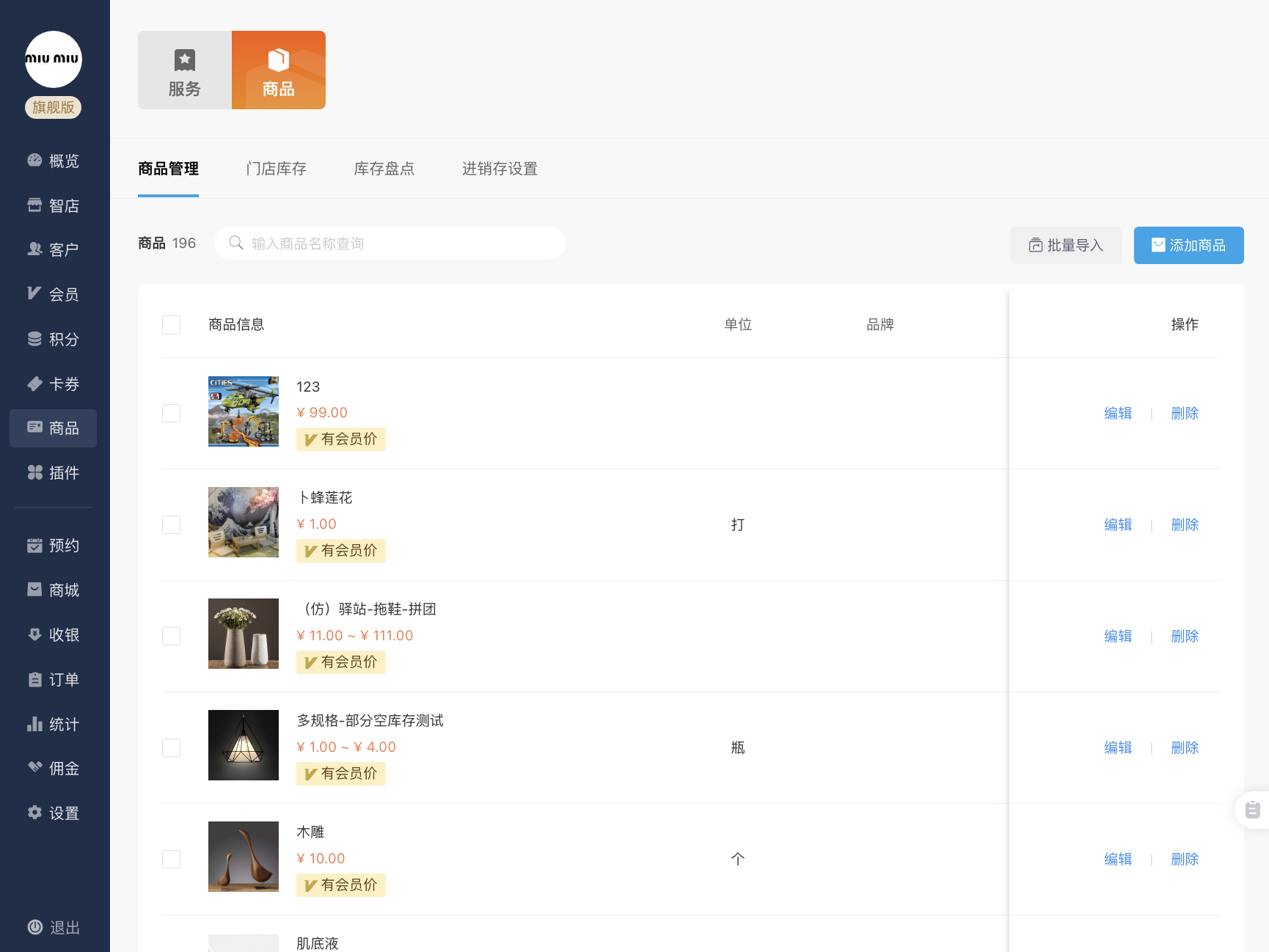Viewport: 1269px width, 952px height.
Task: Click 批量导入 bulk import button
Action: 1067,245
